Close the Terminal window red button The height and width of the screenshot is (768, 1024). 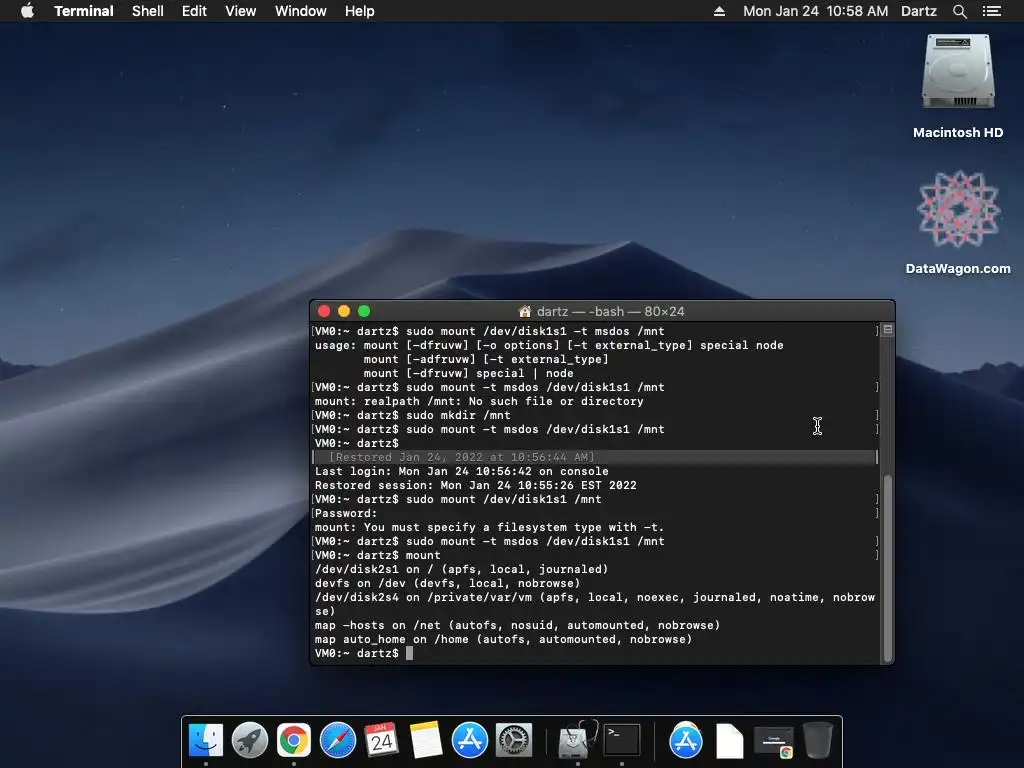tap(324, 312)
